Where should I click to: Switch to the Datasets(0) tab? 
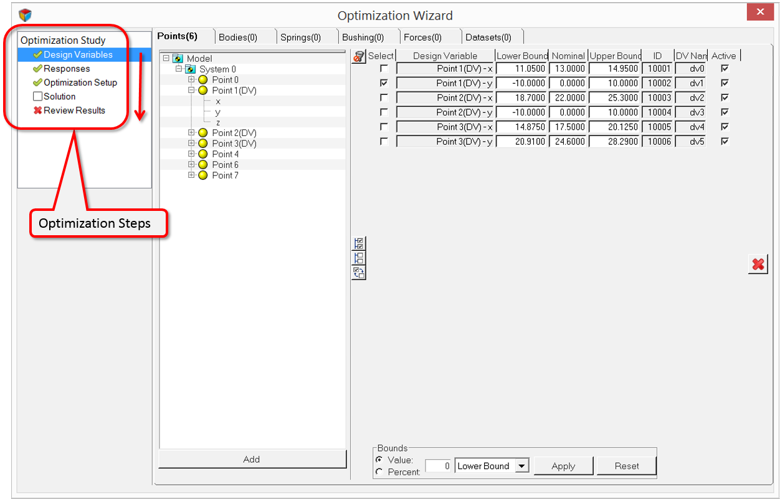point(488,37)
